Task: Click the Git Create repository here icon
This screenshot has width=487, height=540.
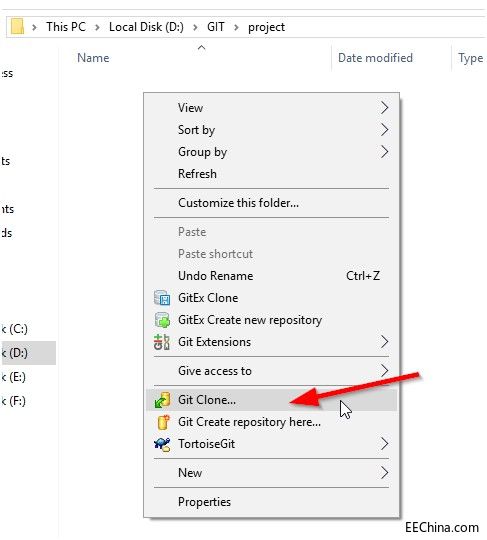Action: coord(163,422)
